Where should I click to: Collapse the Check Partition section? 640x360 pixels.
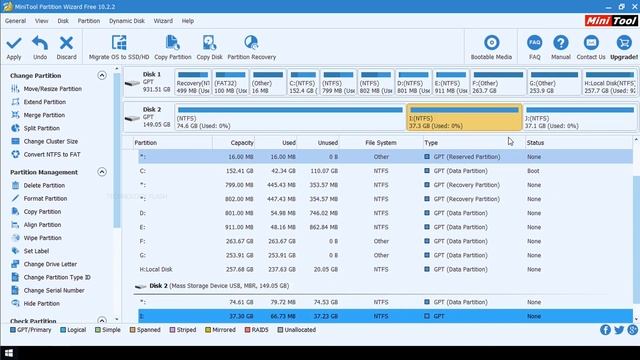coord(102,320)
